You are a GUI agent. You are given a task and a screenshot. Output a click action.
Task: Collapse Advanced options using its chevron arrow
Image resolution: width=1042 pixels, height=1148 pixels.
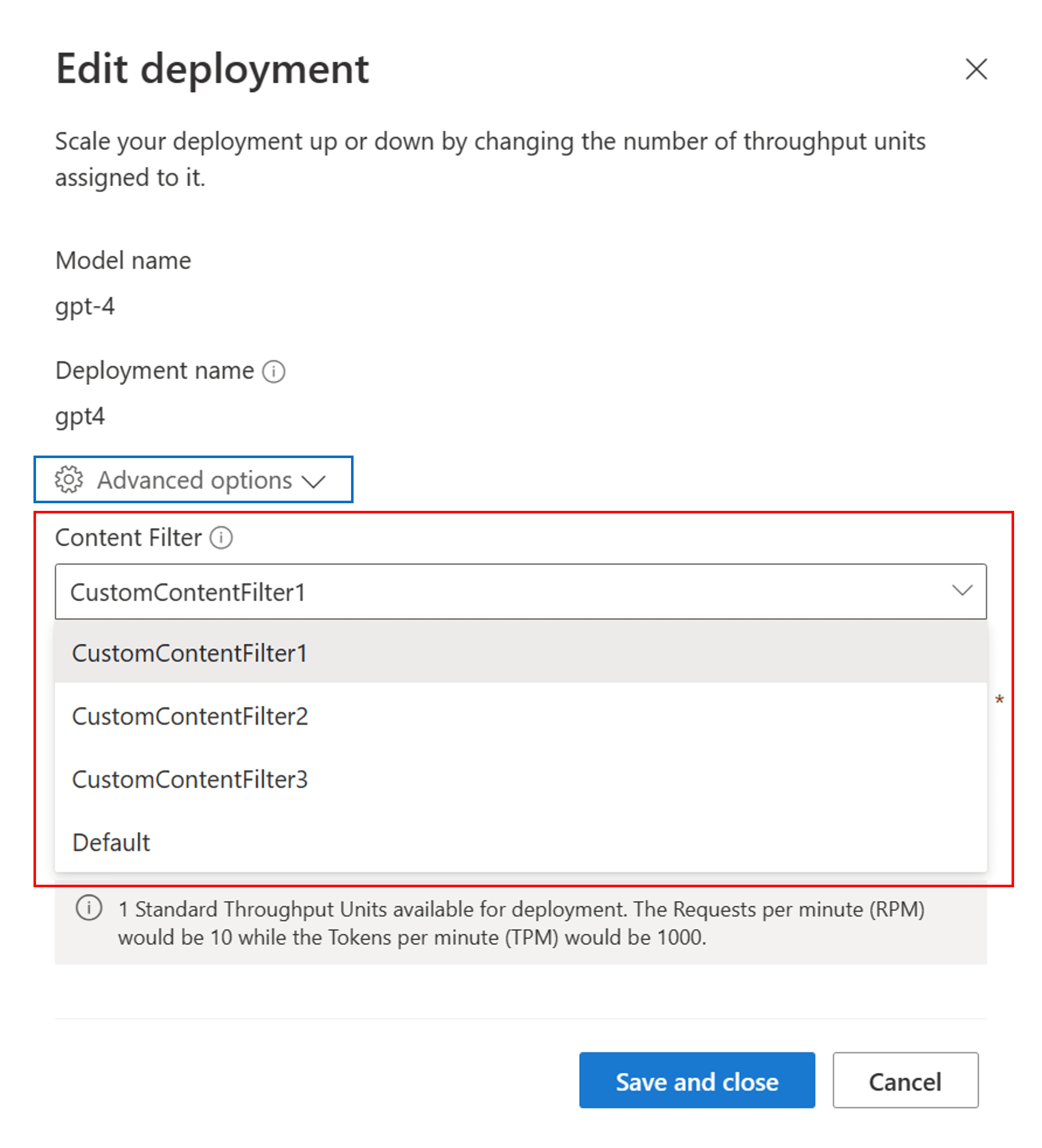point(314,482)
